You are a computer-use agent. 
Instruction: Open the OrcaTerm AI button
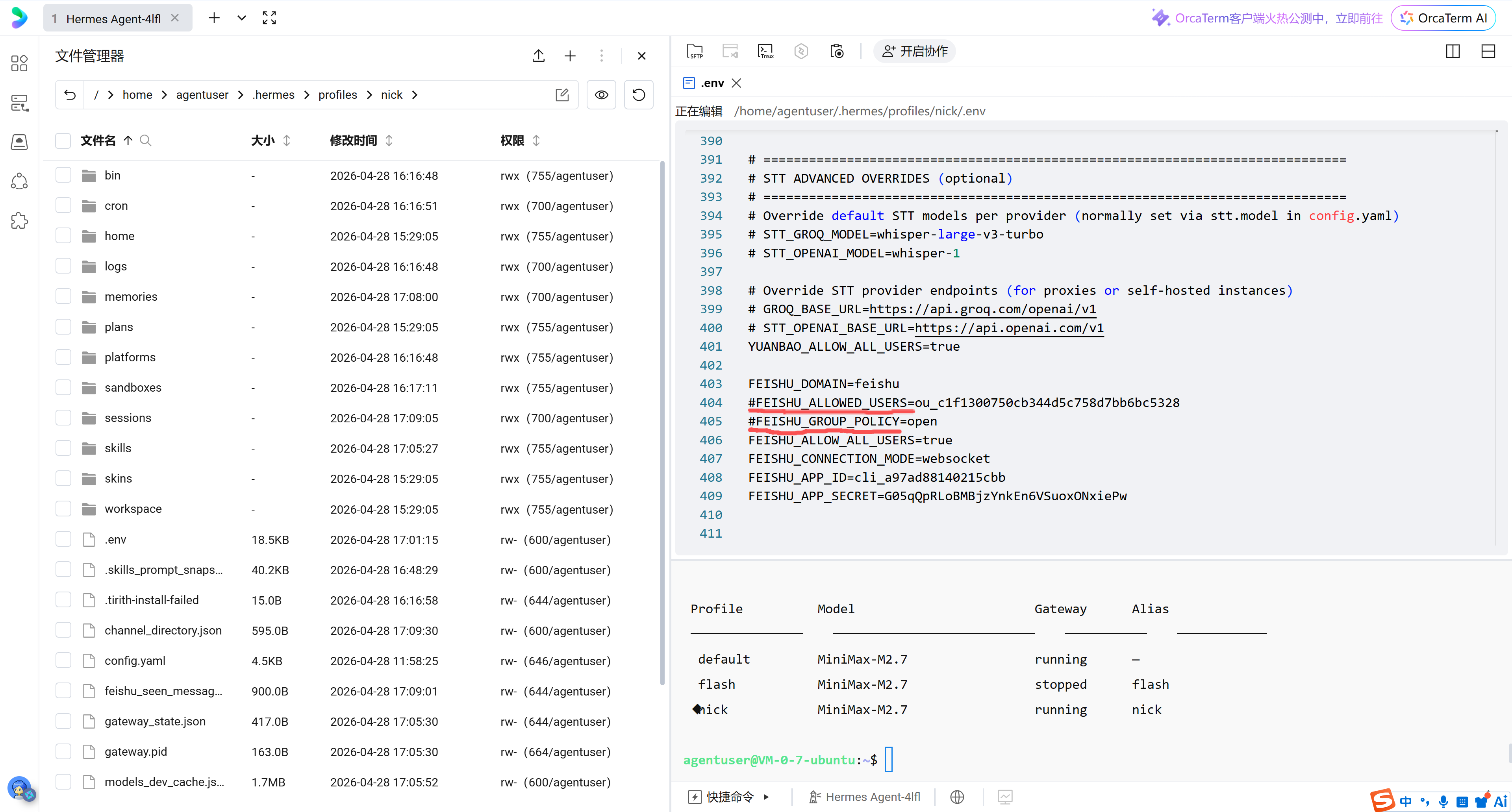[1443, 18]
